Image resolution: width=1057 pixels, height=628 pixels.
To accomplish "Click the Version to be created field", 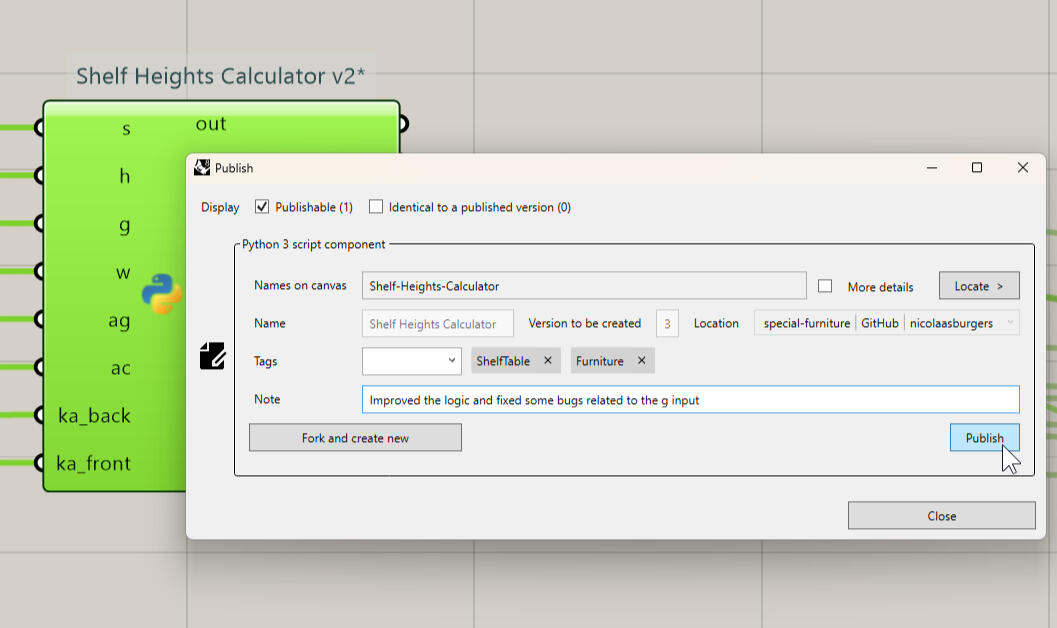I will tap(667, 323).
